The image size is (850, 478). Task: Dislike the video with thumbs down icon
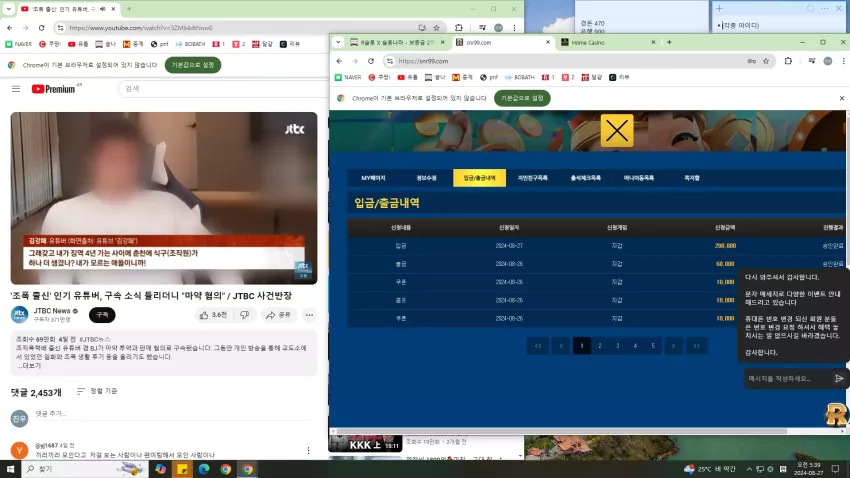tap(244, 315)
